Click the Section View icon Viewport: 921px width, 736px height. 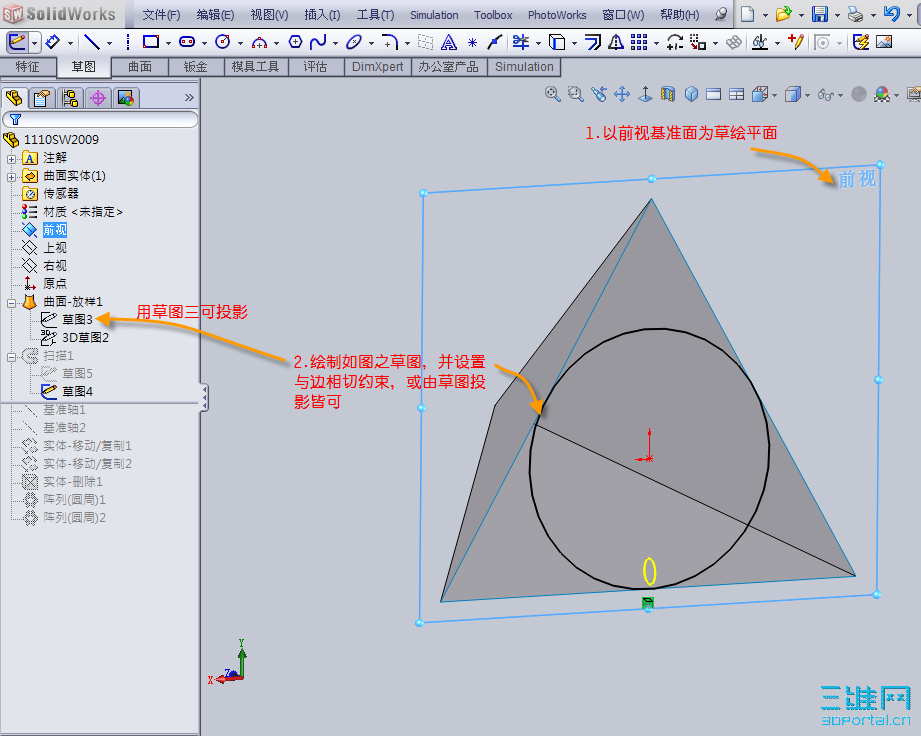668,94
